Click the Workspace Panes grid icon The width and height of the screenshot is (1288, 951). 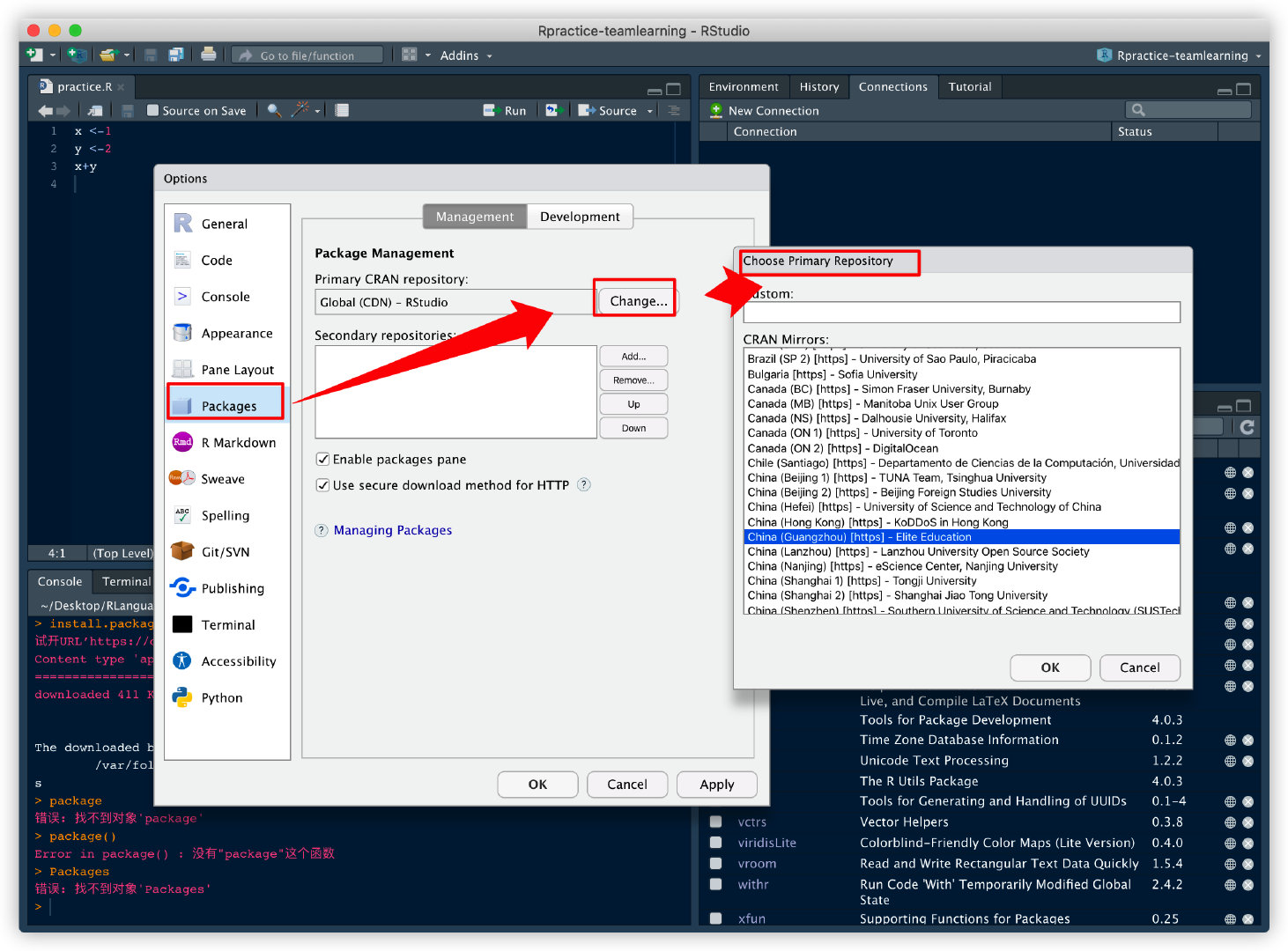point(410,55)
